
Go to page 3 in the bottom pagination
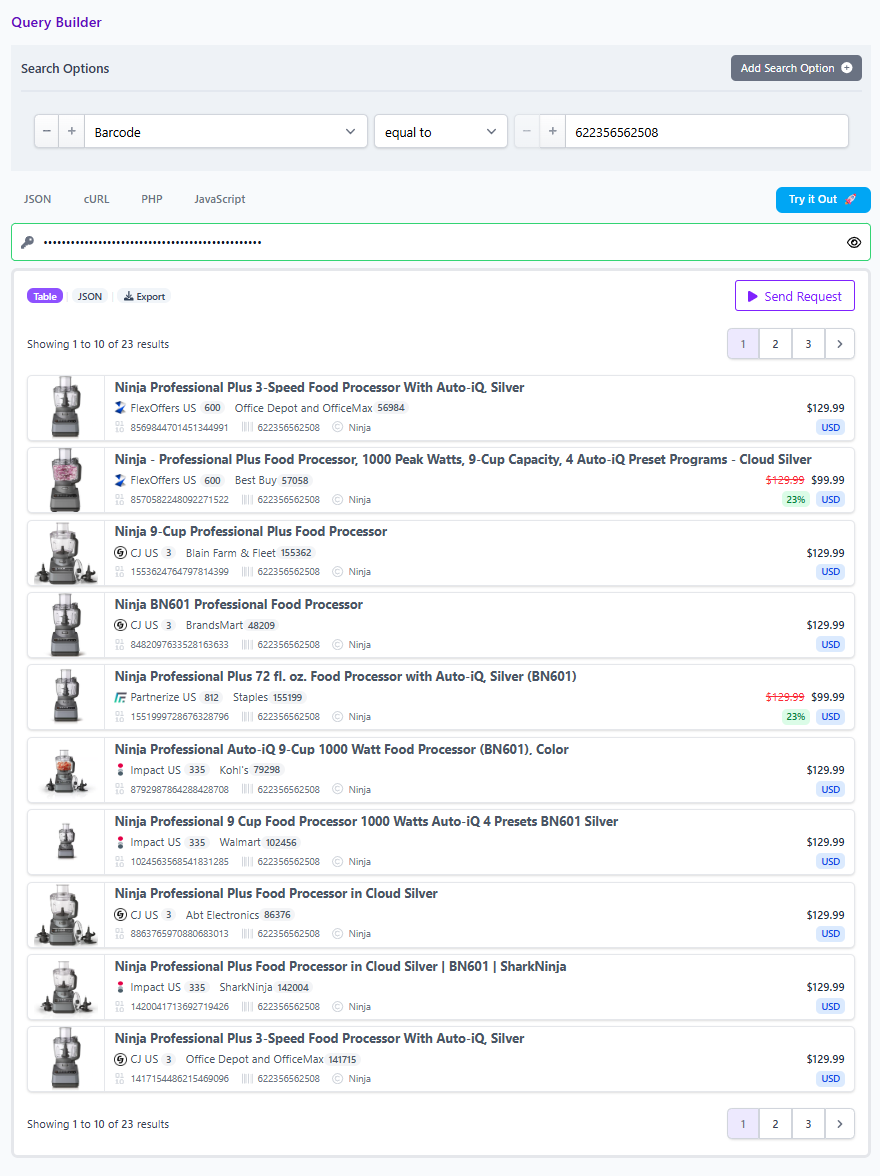(x=808, y=1124)
